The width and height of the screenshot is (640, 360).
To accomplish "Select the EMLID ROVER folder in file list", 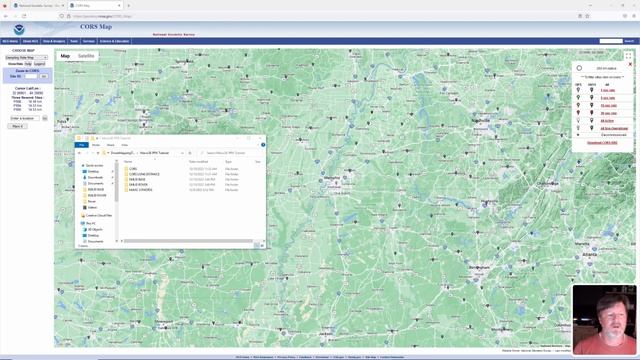I will coord(138,184).
